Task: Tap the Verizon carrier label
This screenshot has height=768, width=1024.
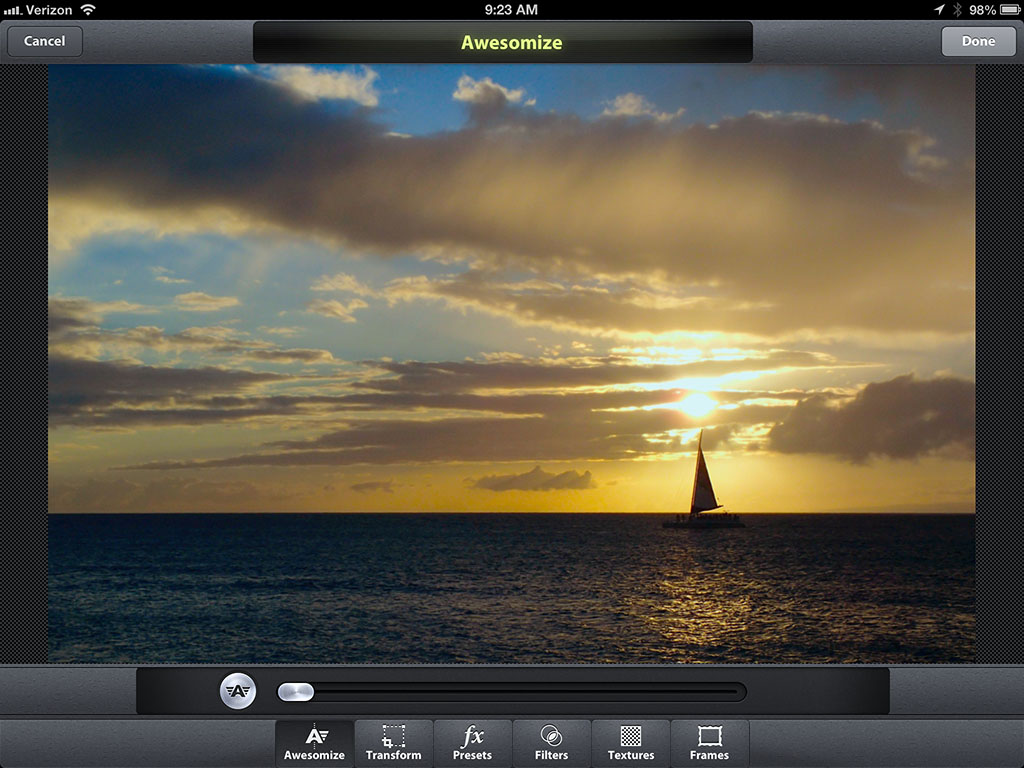Action: click(50, 9)
